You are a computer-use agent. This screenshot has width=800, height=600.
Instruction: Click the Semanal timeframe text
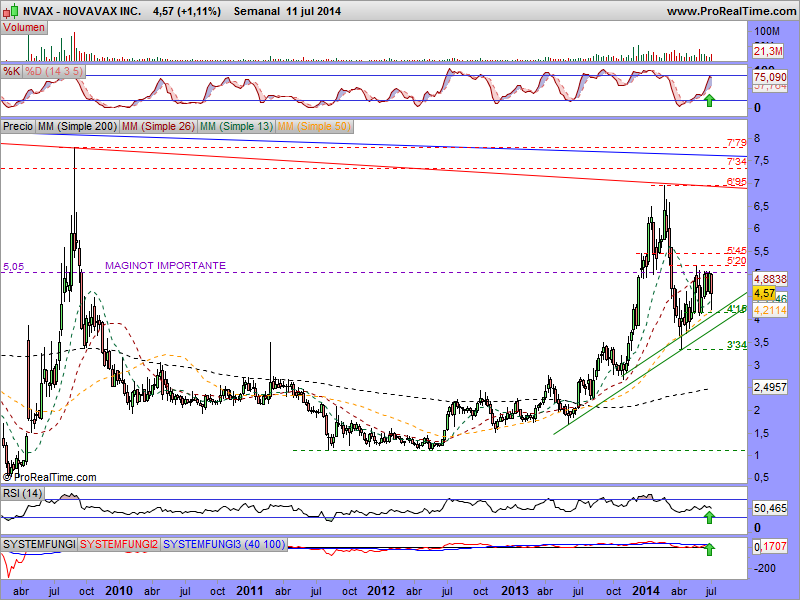tap(257, 11)
